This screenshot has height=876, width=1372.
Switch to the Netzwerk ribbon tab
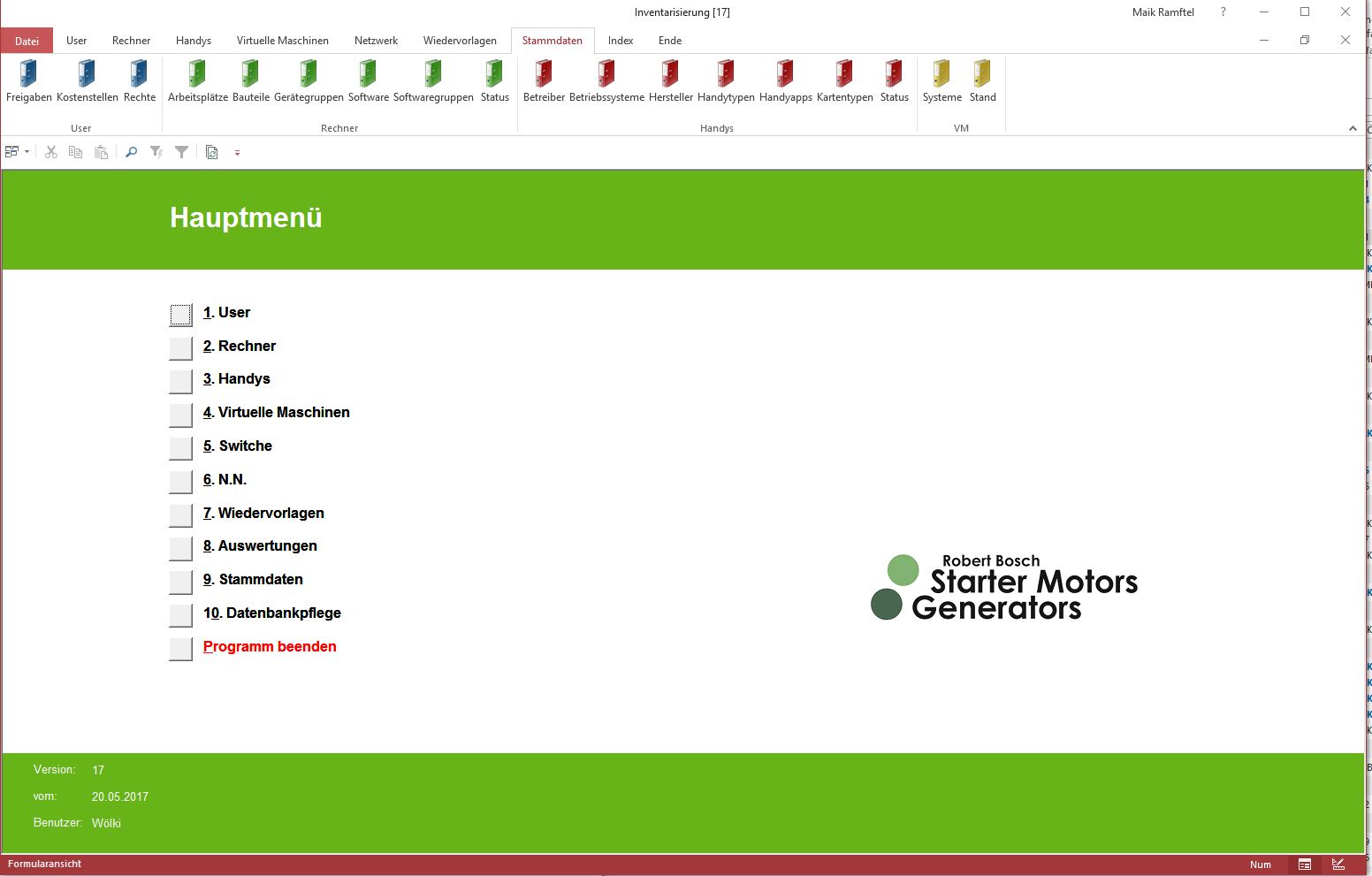(376, 41)
